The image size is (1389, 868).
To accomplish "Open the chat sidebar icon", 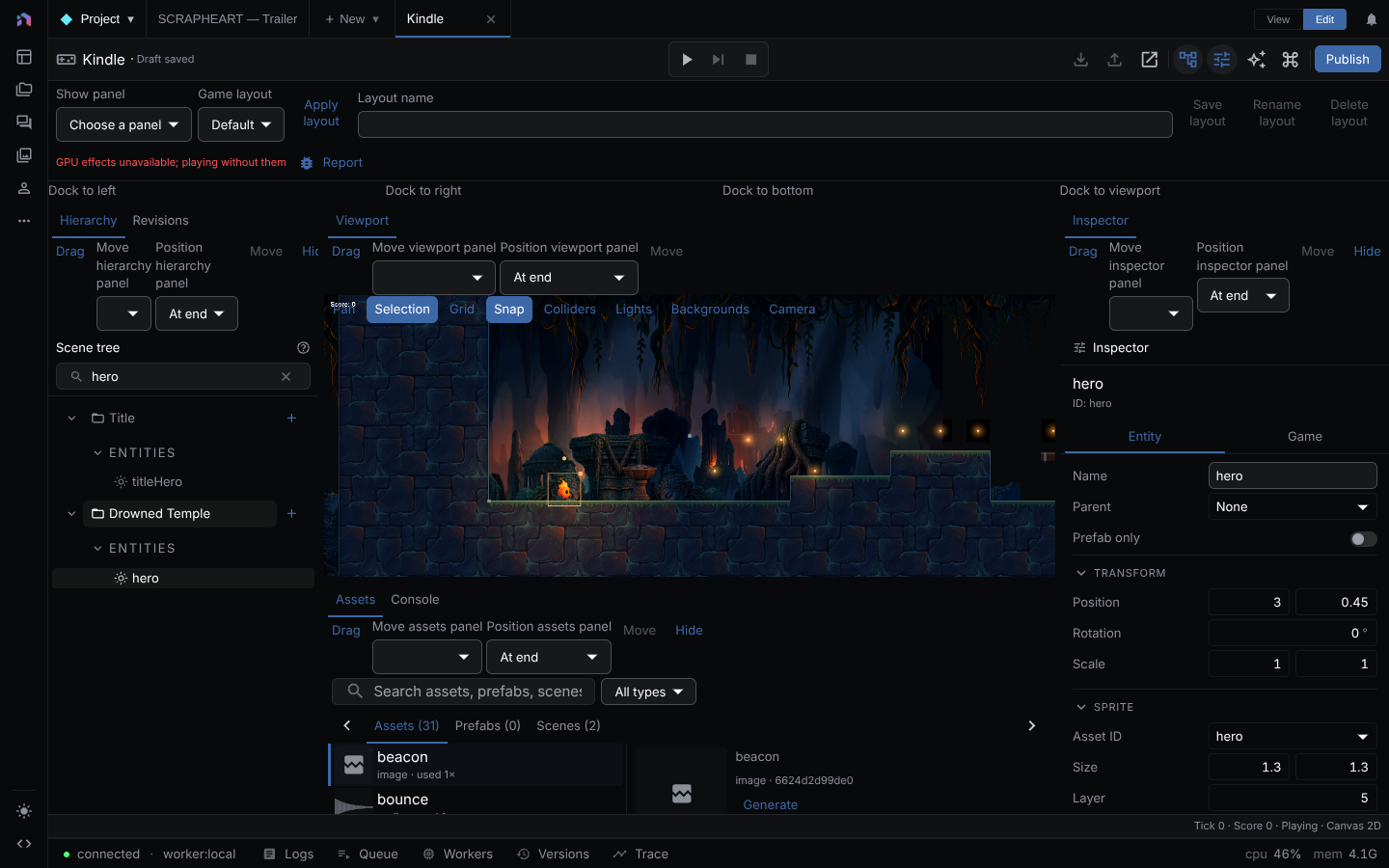I will (x=24, y=122).
